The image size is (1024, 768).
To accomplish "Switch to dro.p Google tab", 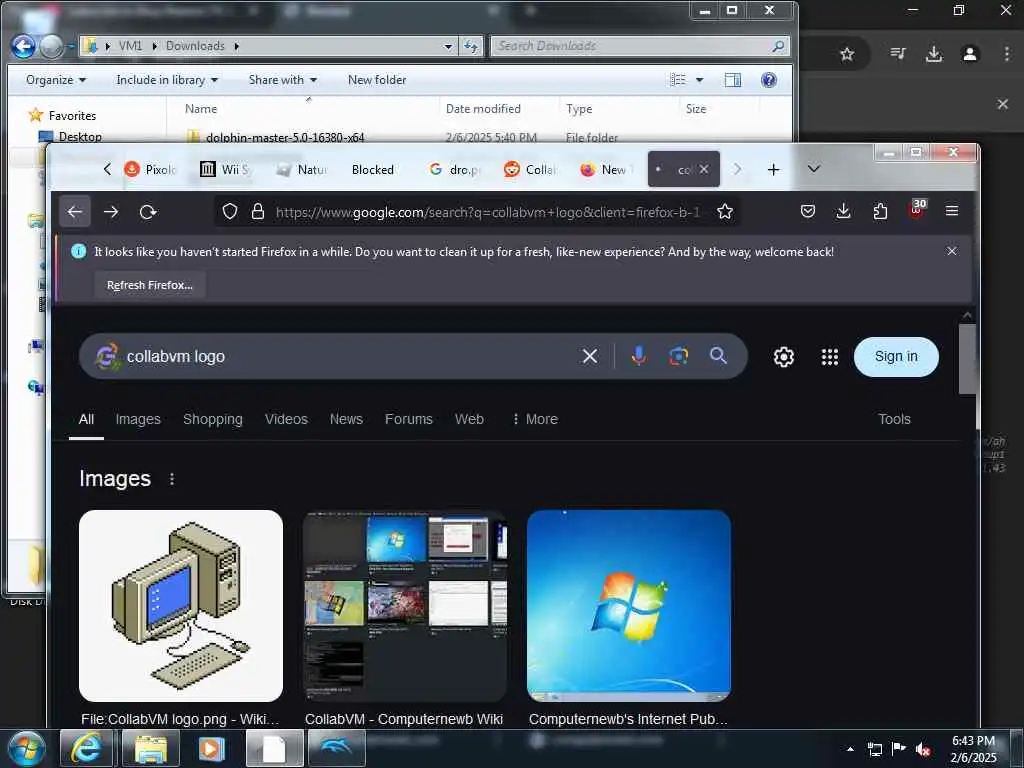I will click(x=455, y=170).
